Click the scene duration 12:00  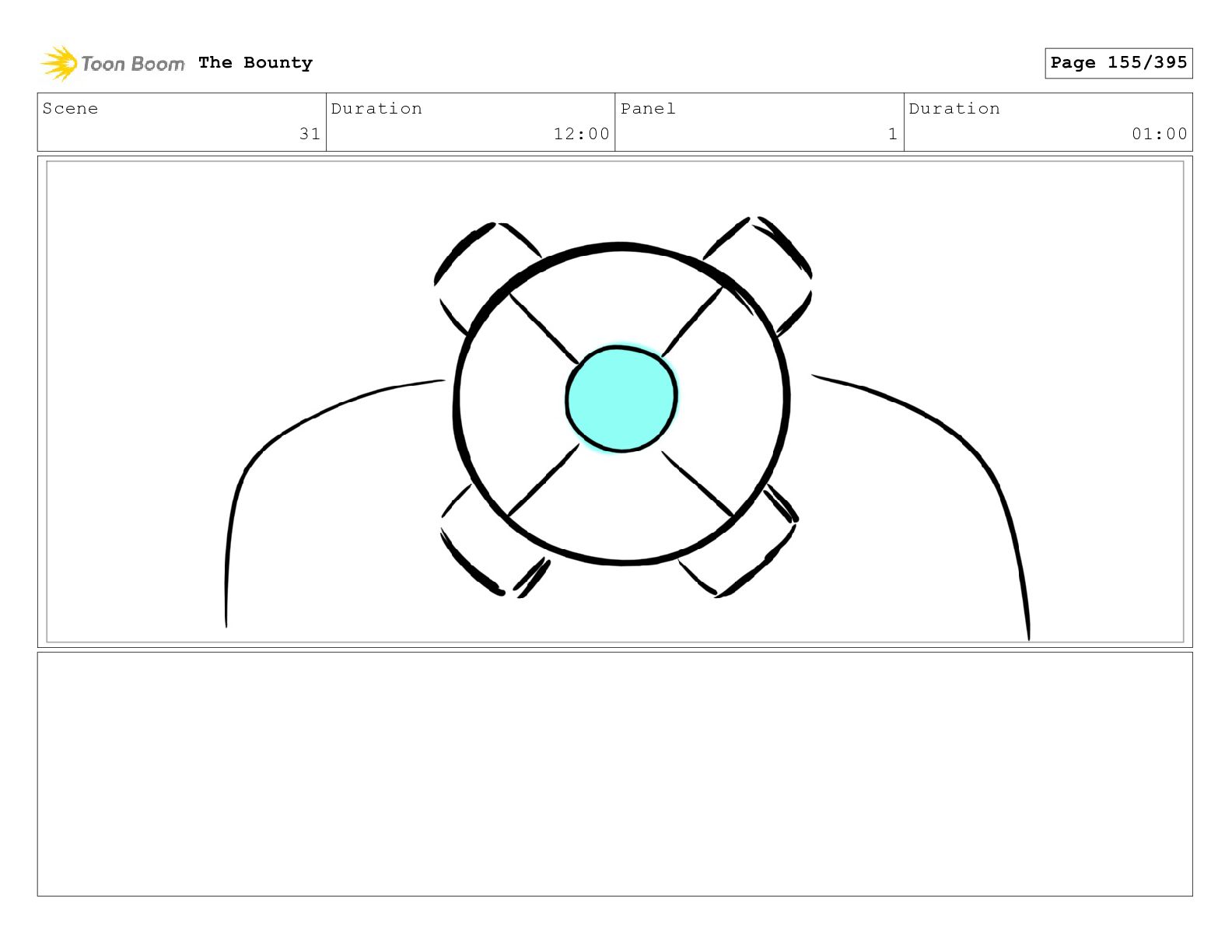581,134
